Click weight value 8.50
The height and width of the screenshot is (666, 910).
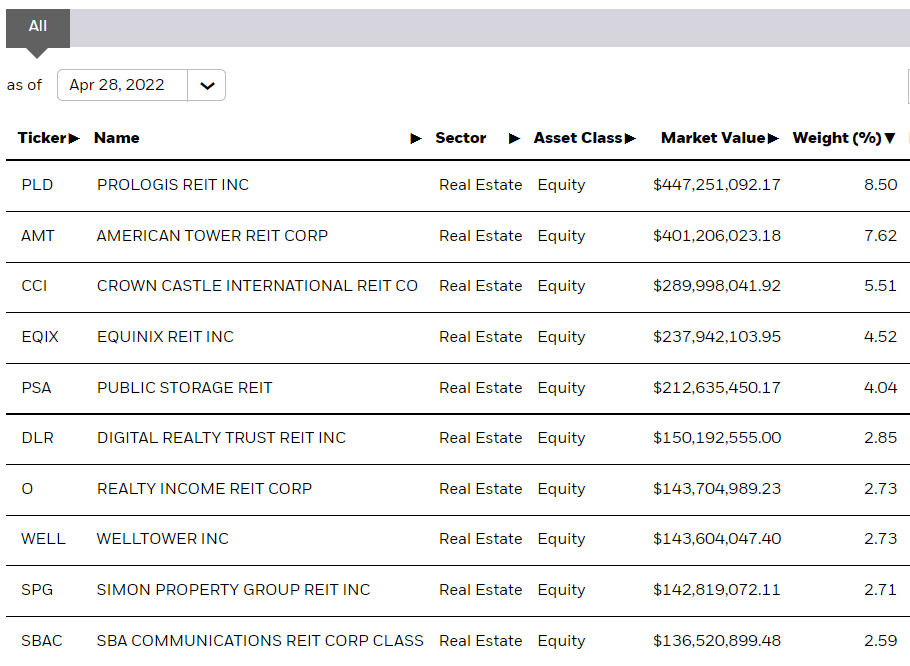point(880,185)
